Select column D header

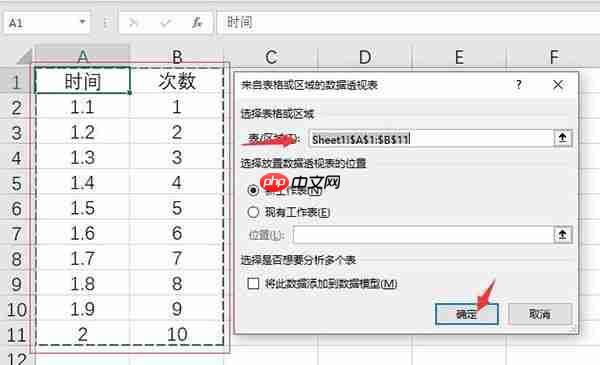pos(365,57)
